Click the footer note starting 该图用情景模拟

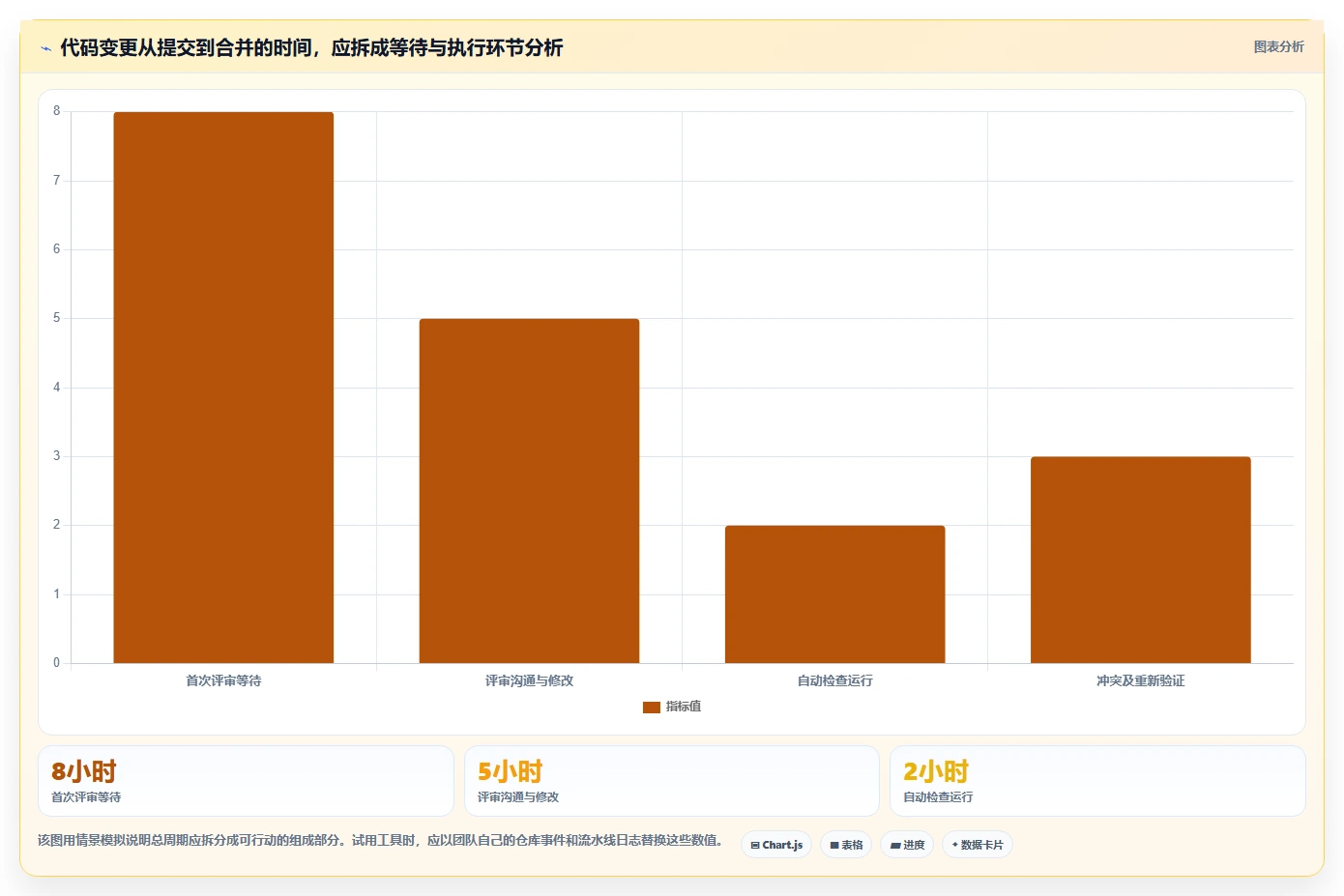pyautogui.click(x=381, y=840)
